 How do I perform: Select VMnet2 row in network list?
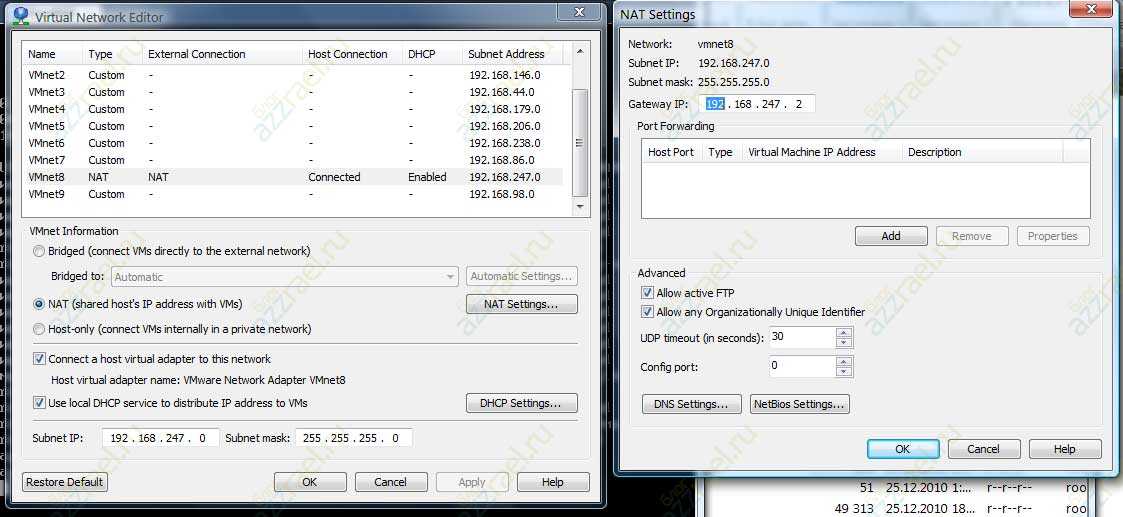coord(292,74)
